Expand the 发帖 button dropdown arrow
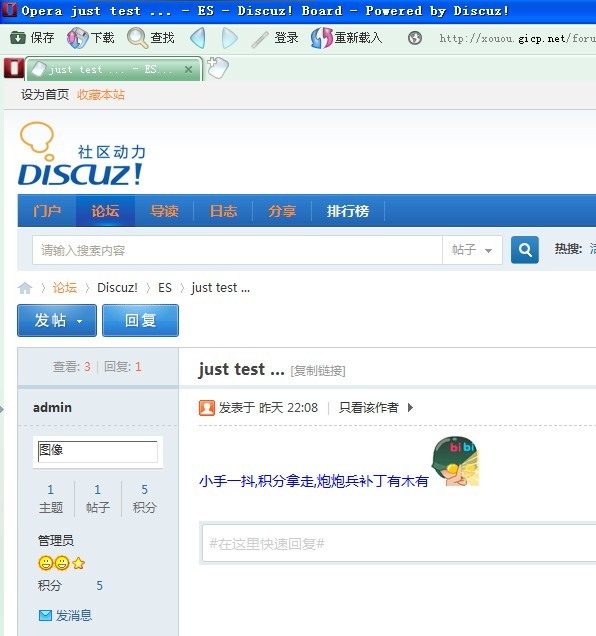The image size is (596, 636). pos(80,321)
